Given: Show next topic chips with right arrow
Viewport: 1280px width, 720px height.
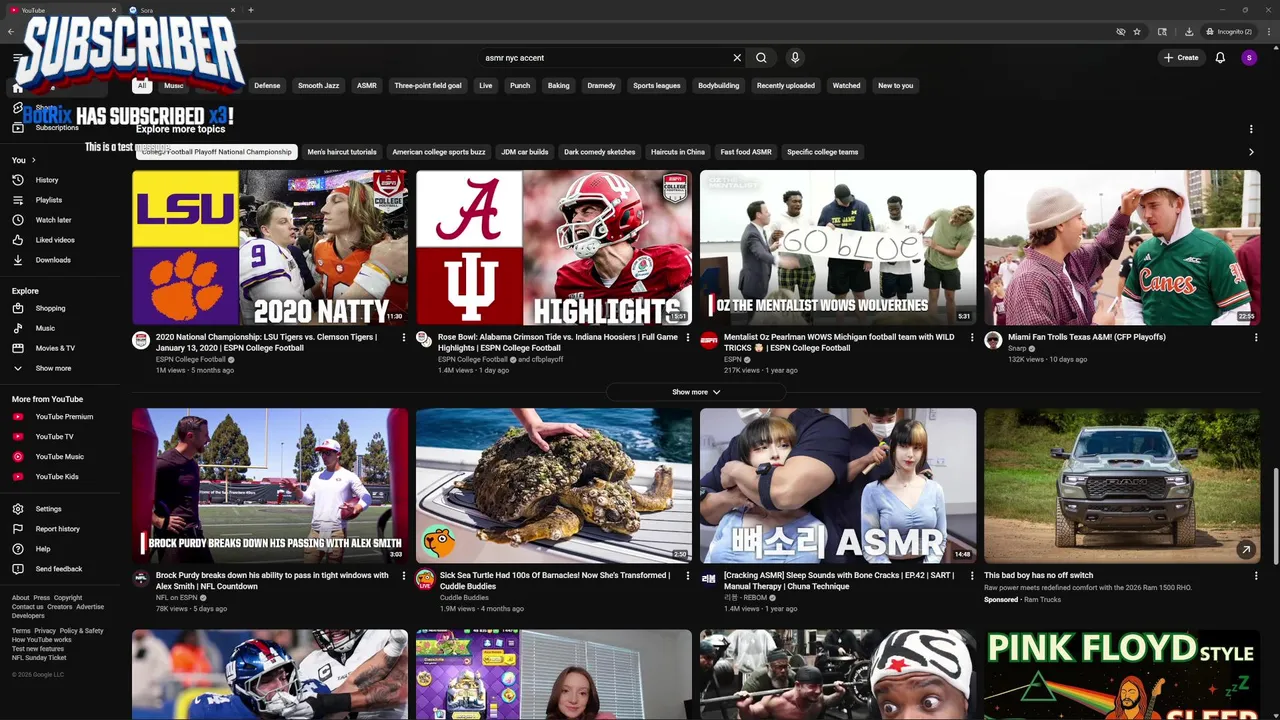Looking at the screenshot, I should 1251,152.
